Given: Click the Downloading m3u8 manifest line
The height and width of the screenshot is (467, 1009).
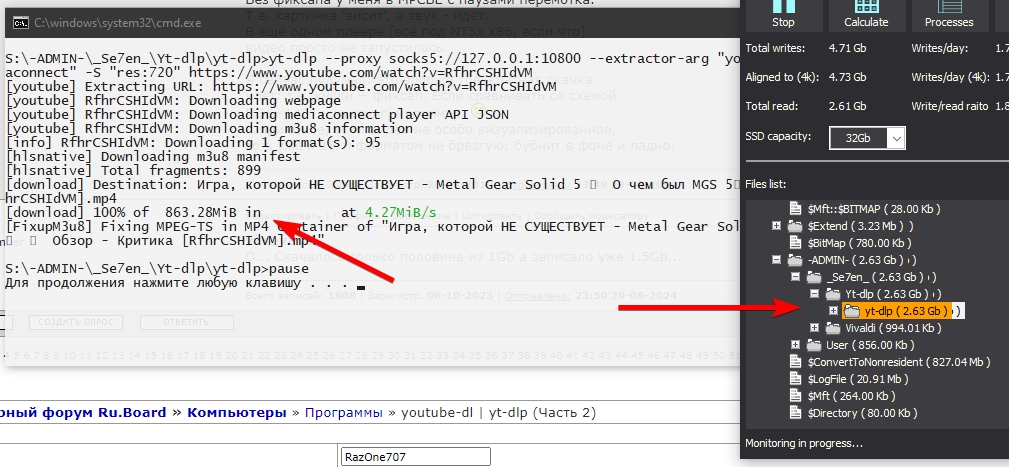Looking at the screenshot, I should point(153,156).
